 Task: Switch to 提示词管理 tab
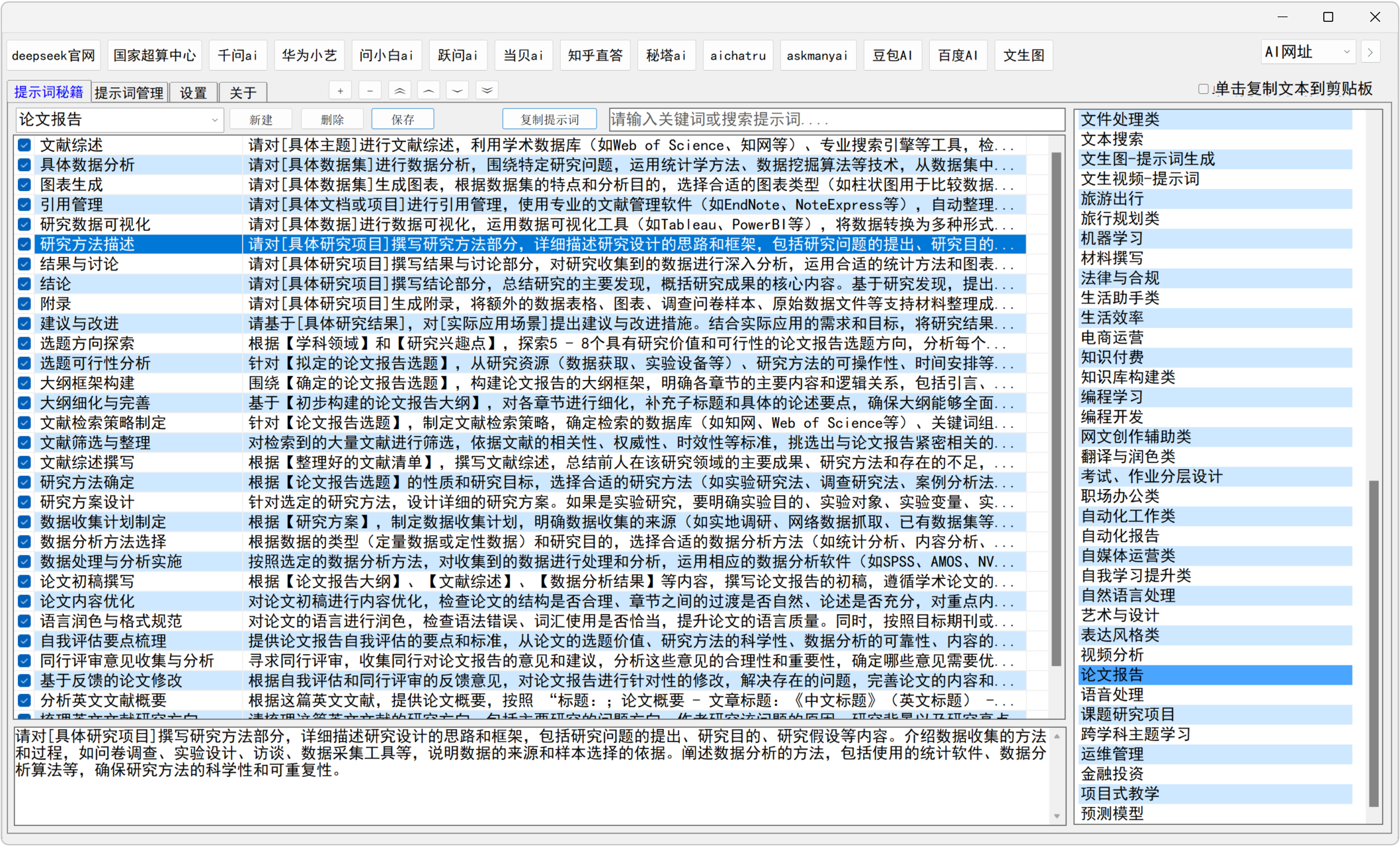[129, 93]
